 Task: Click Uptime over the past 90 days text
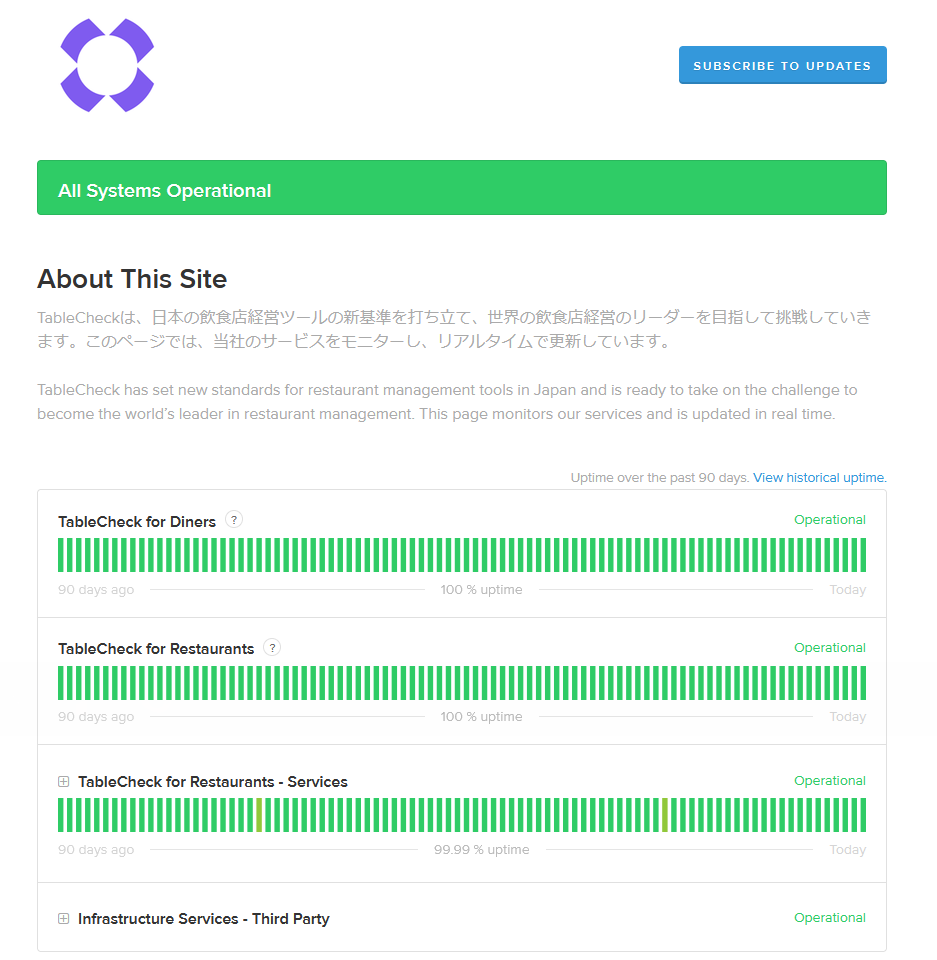pyautogui.click(x=660, y=478)
